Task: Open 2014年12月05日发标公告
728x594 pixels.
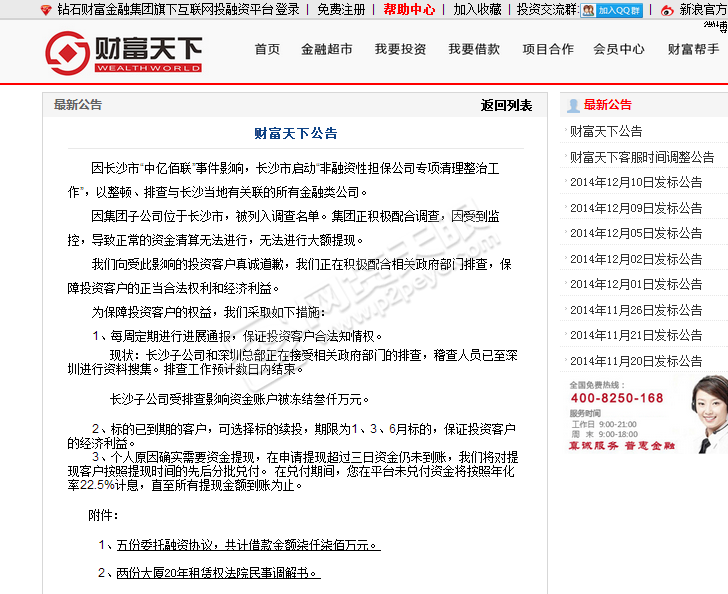Action: coord(636,233)
